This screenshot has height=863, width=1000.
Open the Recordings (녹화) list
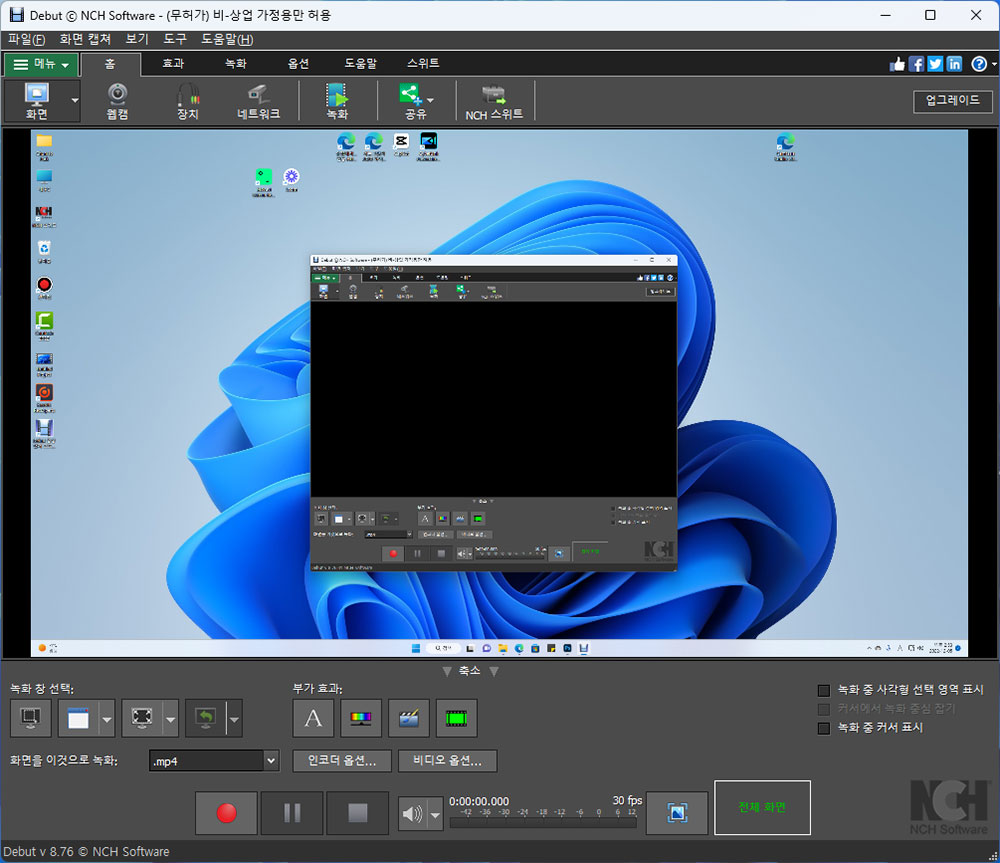pos(337,101)
